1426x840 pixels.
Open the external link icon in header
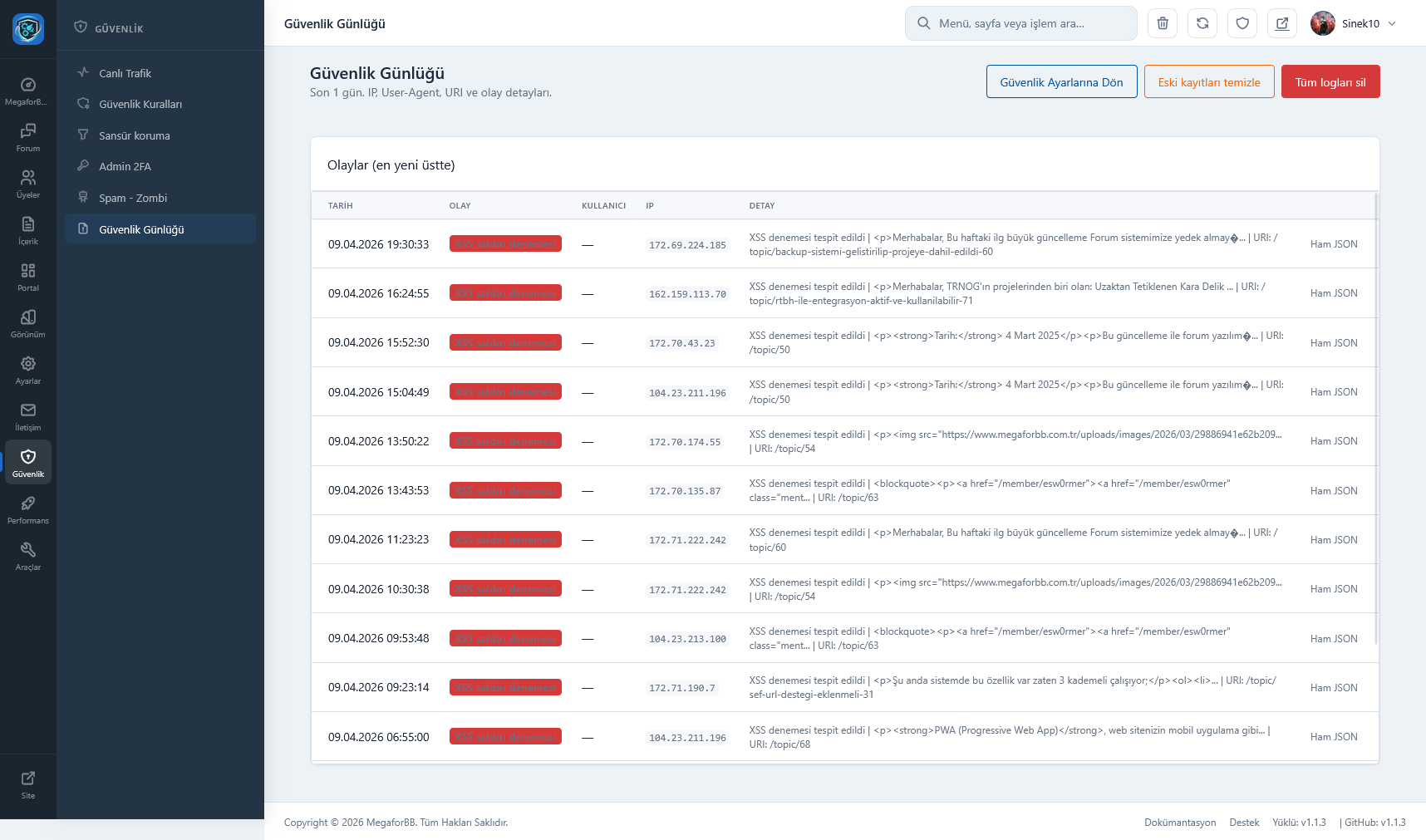(x=1282, y=23)
